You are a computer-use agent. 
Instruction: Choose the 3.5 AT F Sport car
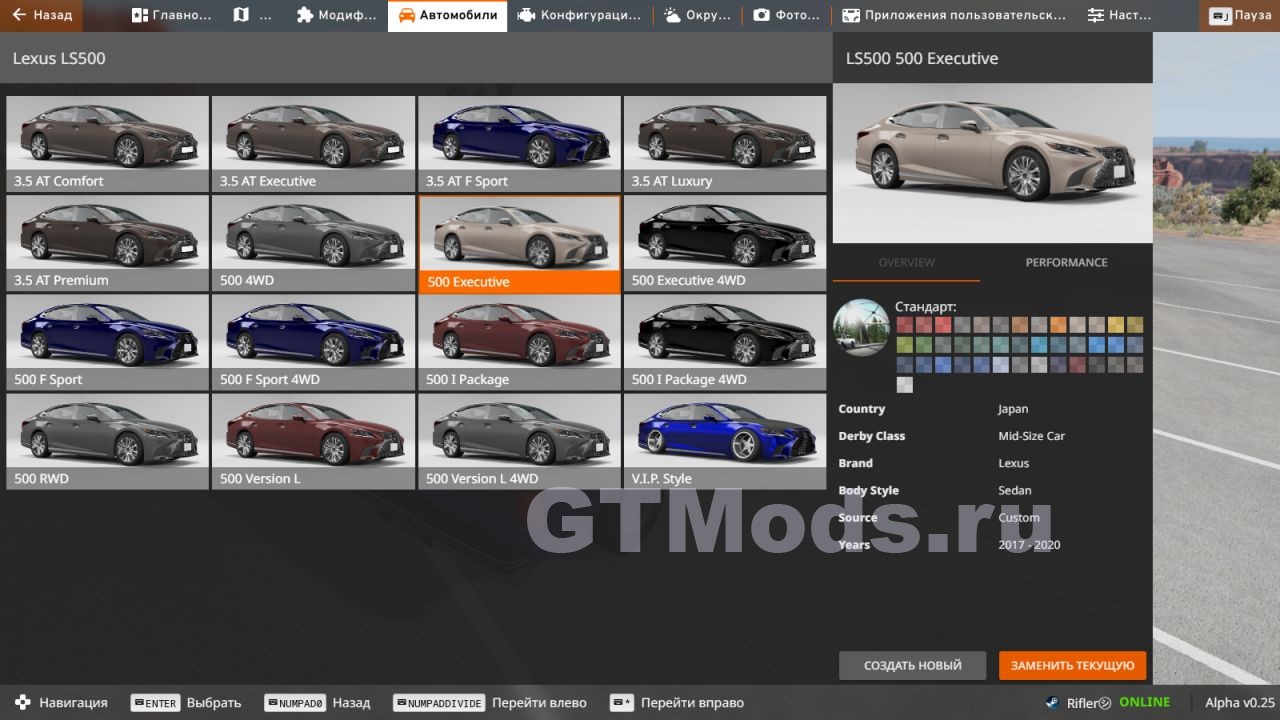click(519, 143)
